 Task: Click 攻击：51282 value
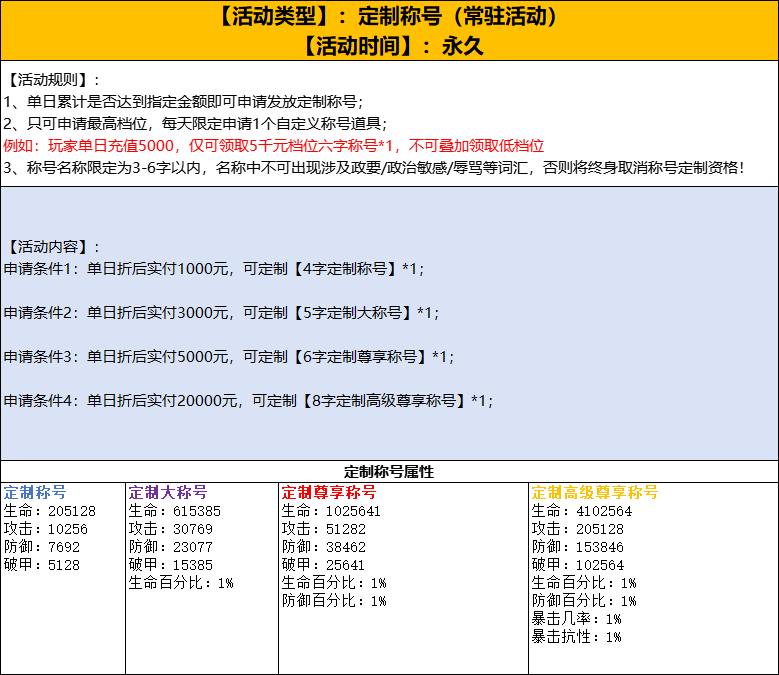[x=324, y=528]
